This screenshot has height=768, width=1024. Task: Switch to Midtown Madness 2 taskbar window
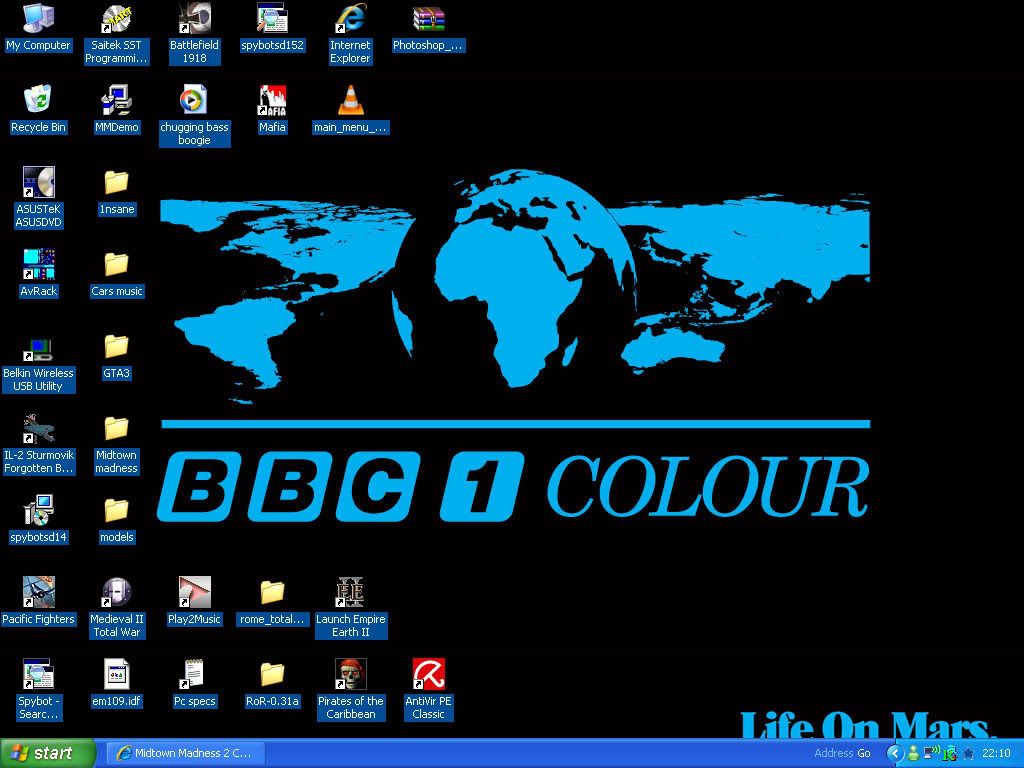coord(184,753)
